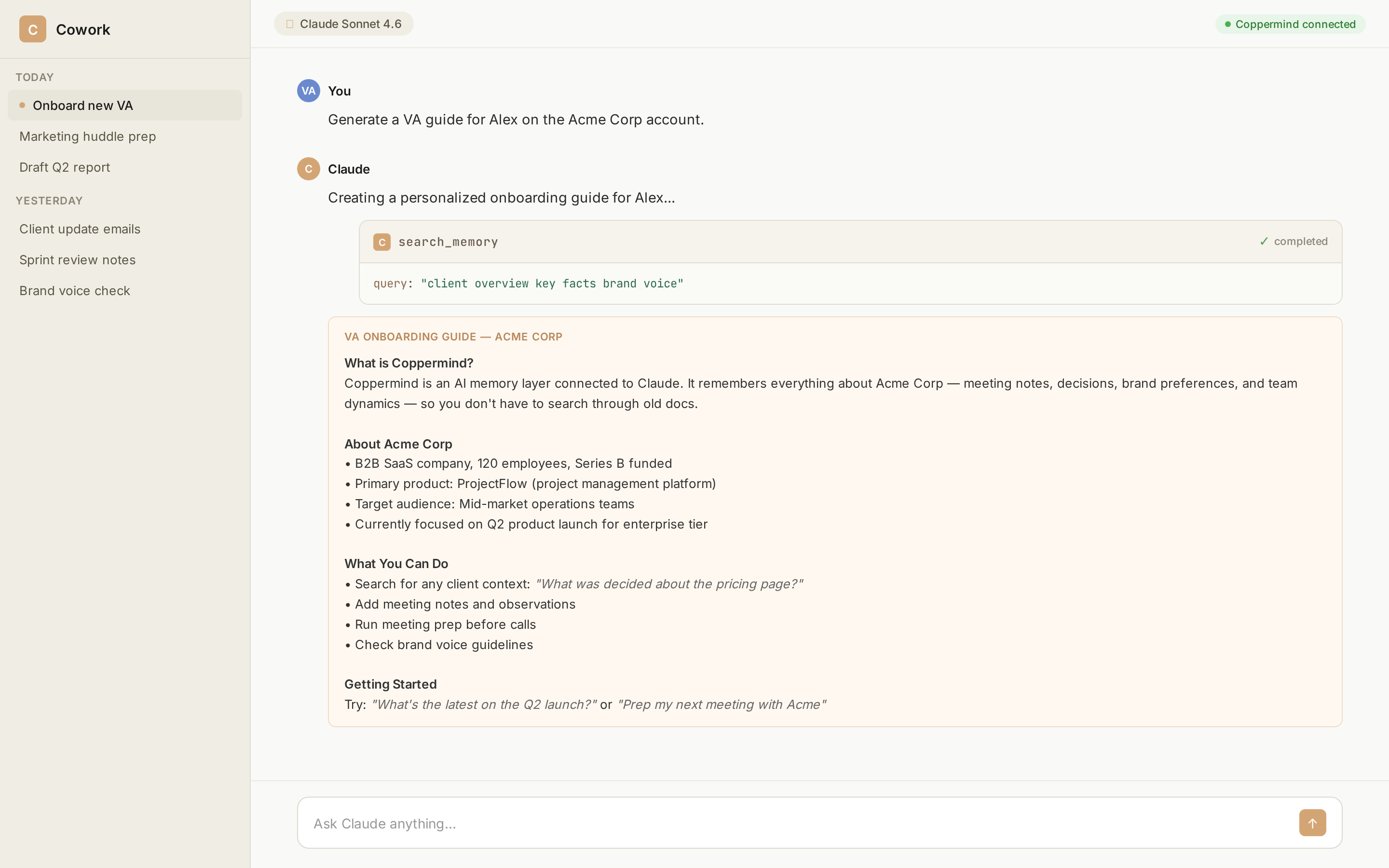Click the Cowork app title
Viewport: 1389px width, 868px height.
click(83, 29)
